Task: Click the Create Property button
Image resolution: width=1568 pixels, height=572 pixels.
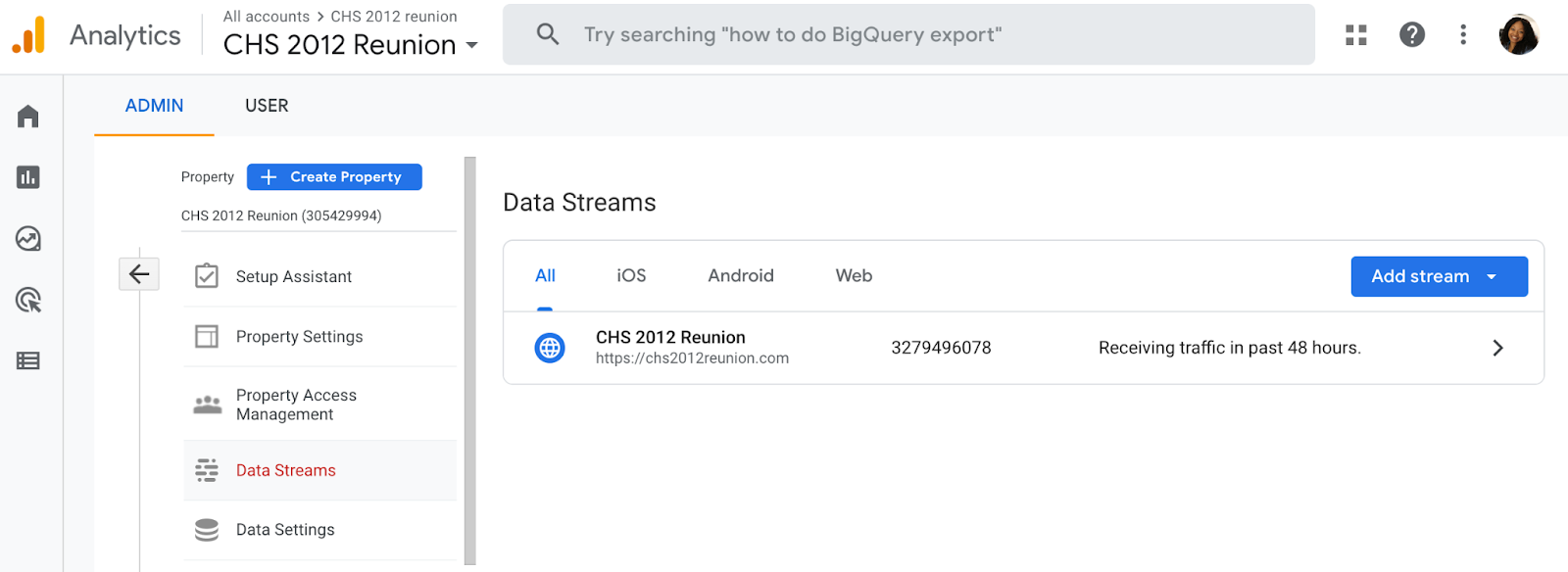Action: tap(334, 177)
